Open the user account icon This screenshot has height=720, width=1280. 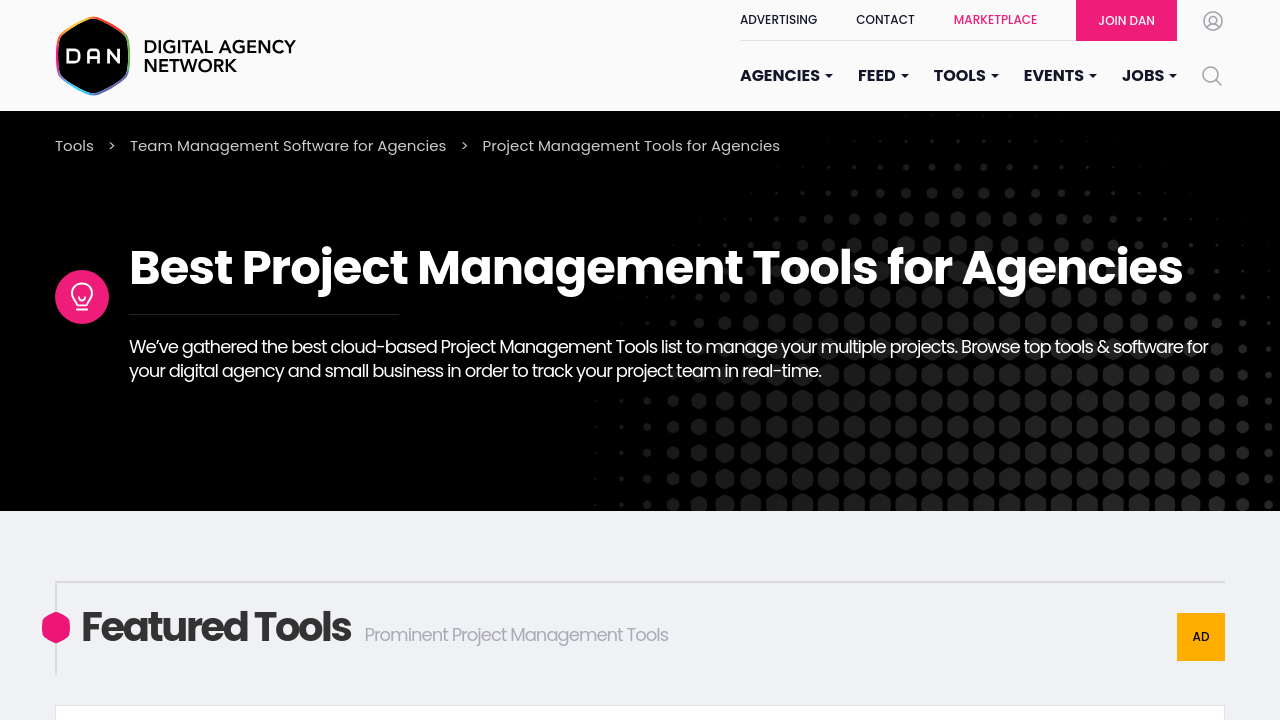[1213, 21]
